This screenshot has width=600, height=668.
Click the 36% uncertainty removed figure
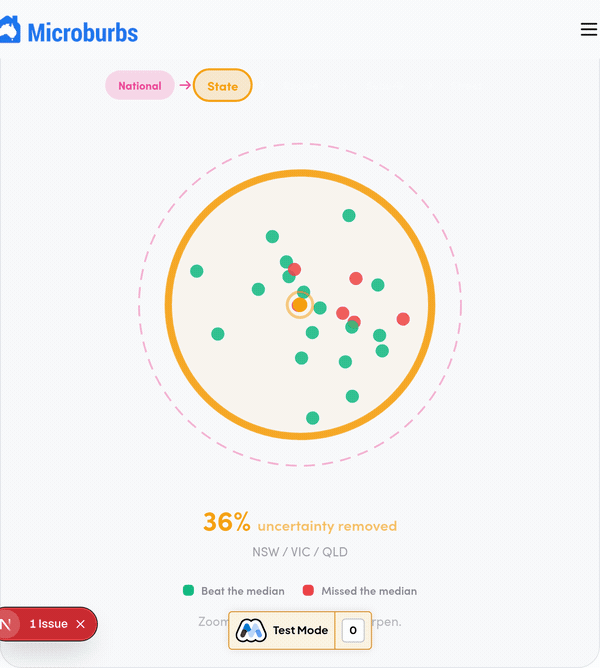(x=227, y=522)
